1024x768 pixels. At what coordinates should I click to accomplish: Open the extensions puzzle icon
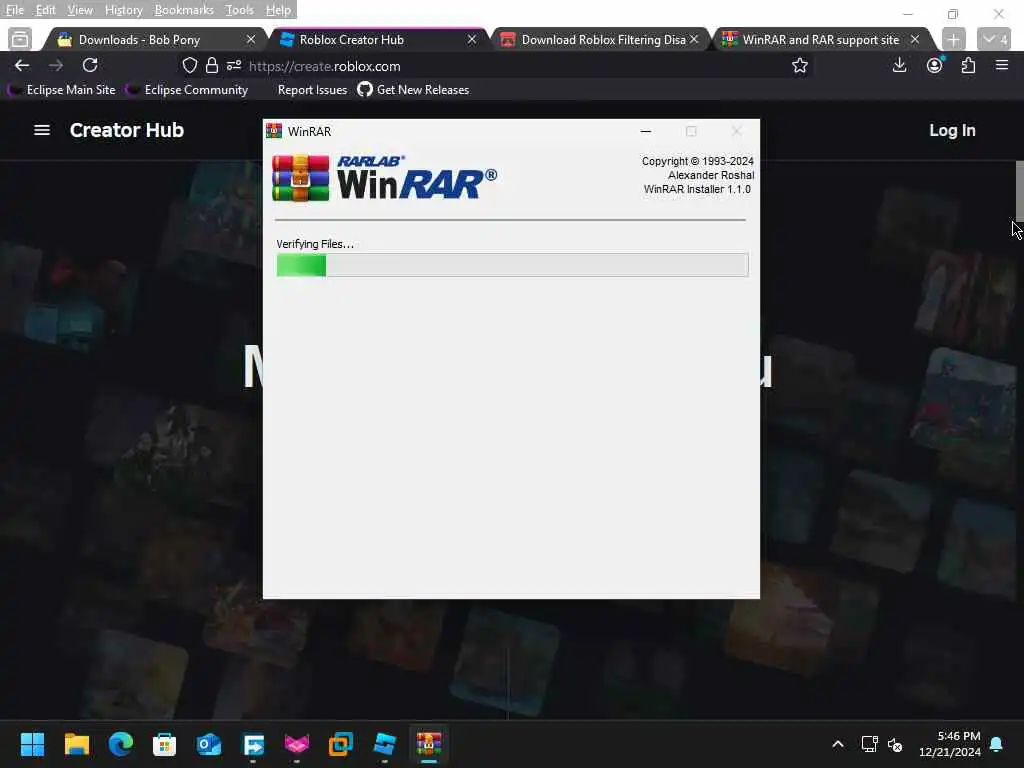pos(968,65)
